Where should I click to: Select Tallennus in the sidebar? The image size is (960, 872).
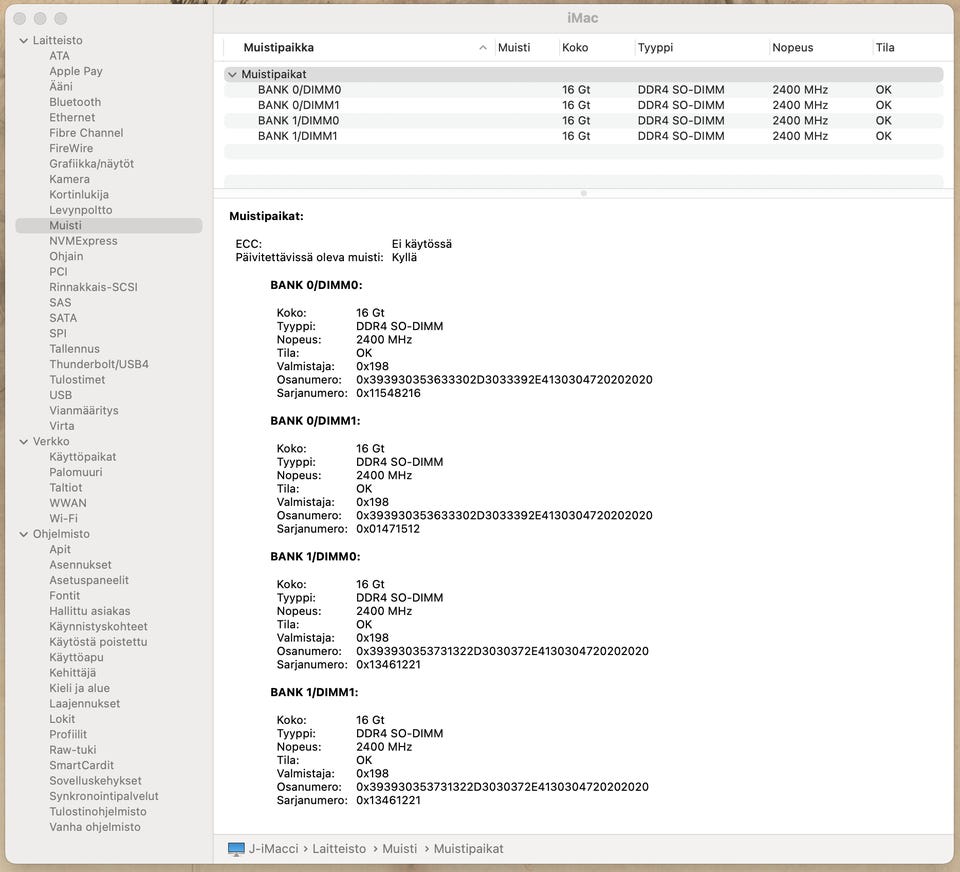point(74,348)
